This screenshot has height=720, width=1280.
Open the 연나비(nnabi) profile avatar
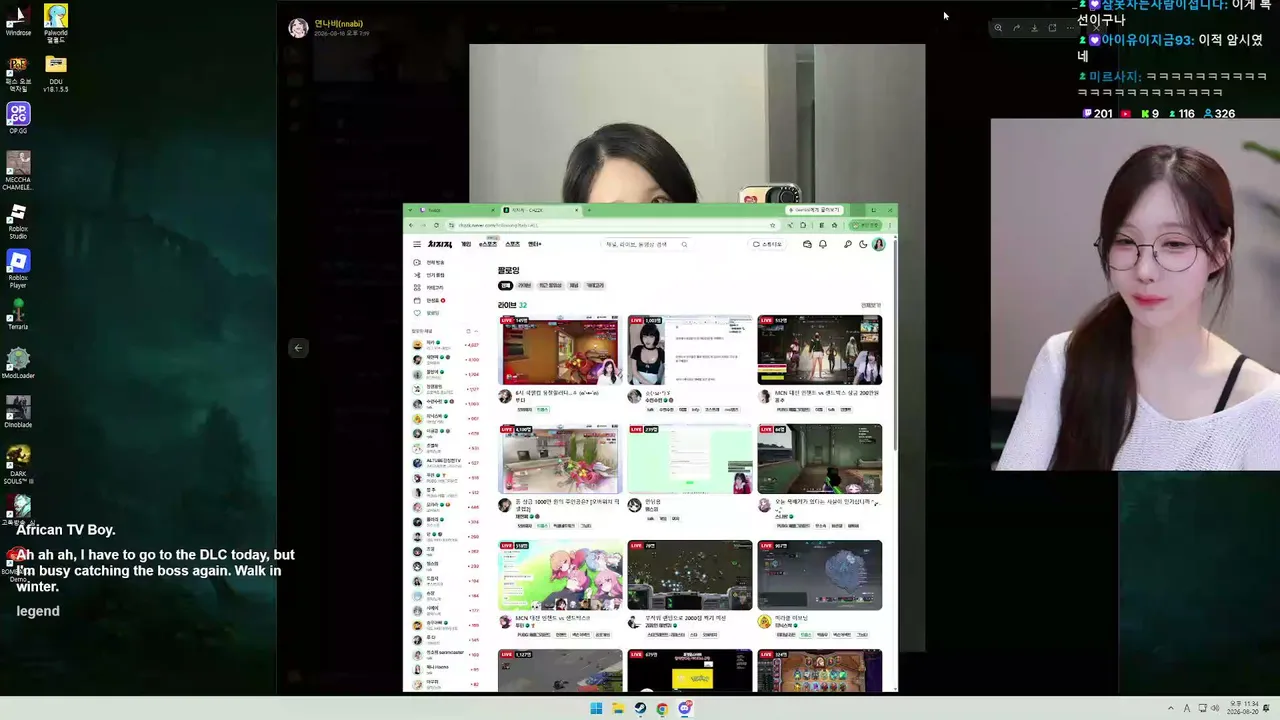298,28
